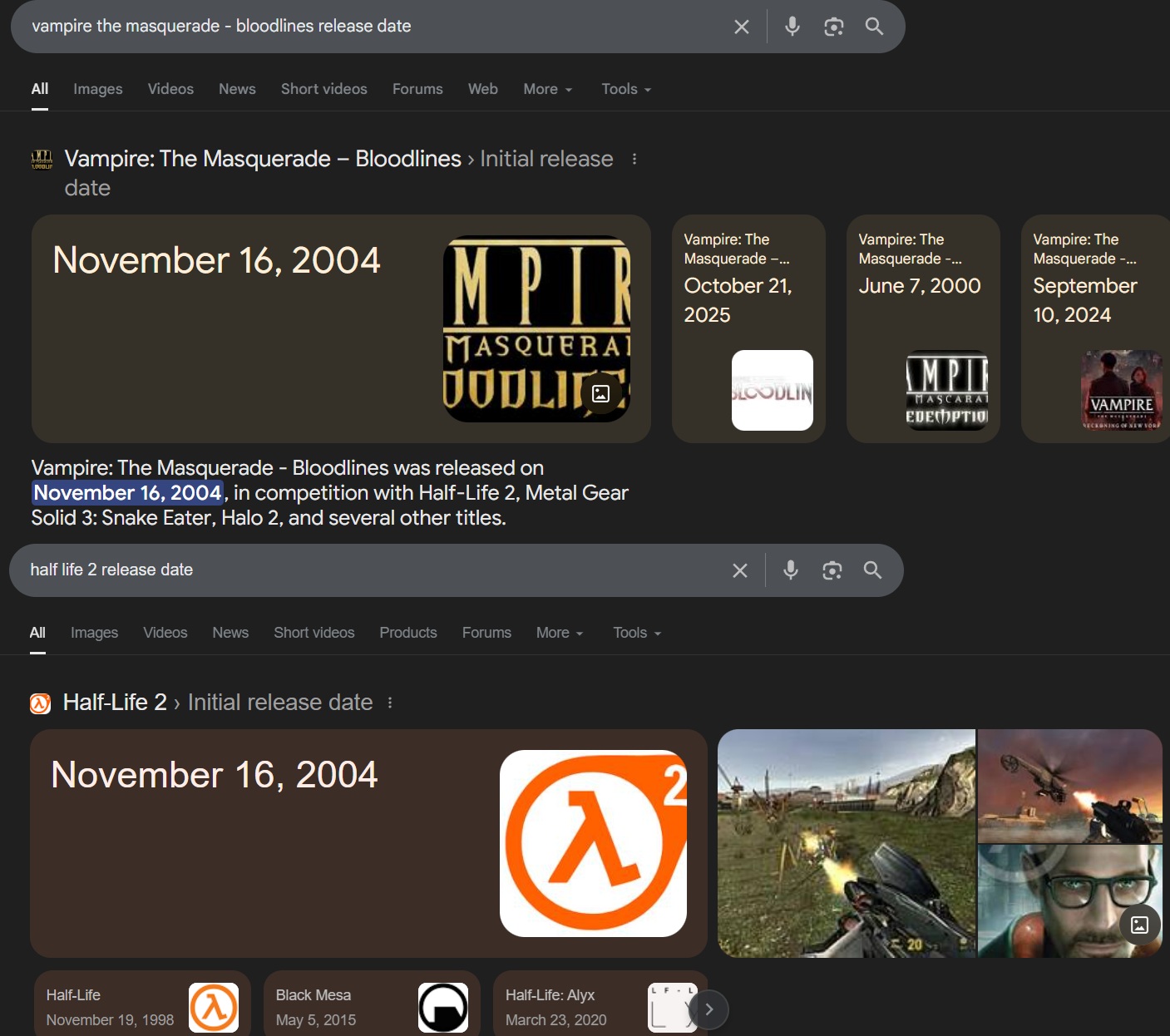Open Short videos tab in Vampire search results
Screen dimensions: 1170x1036
324,89
